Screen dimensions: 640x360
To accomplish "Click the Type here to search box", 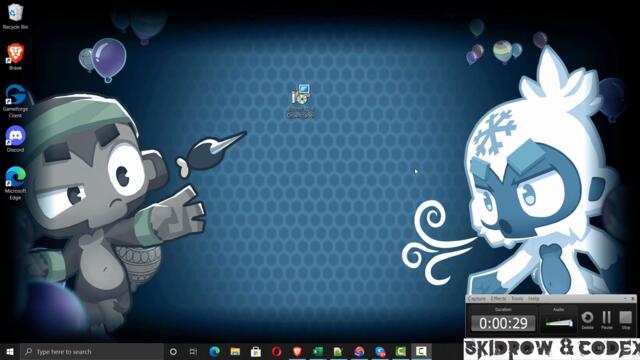I will [92, 351].
